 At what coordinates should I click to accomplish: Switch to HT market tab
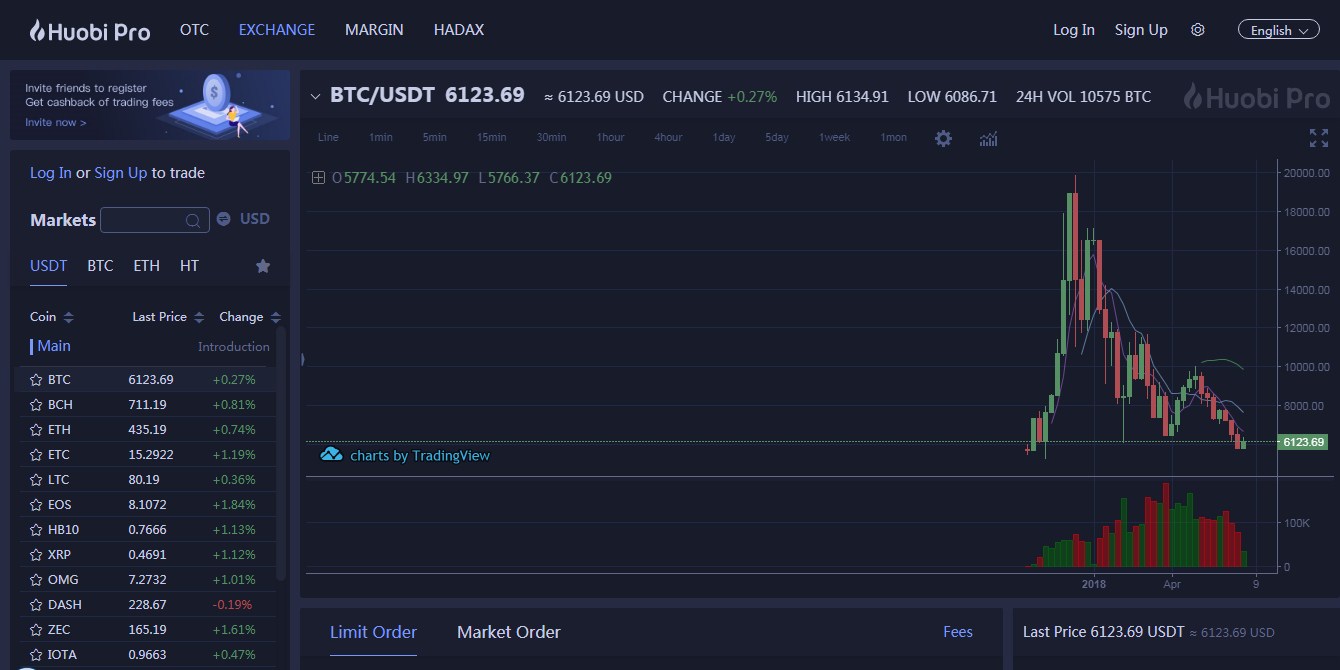pyautogui.click(x=189, y=266)
